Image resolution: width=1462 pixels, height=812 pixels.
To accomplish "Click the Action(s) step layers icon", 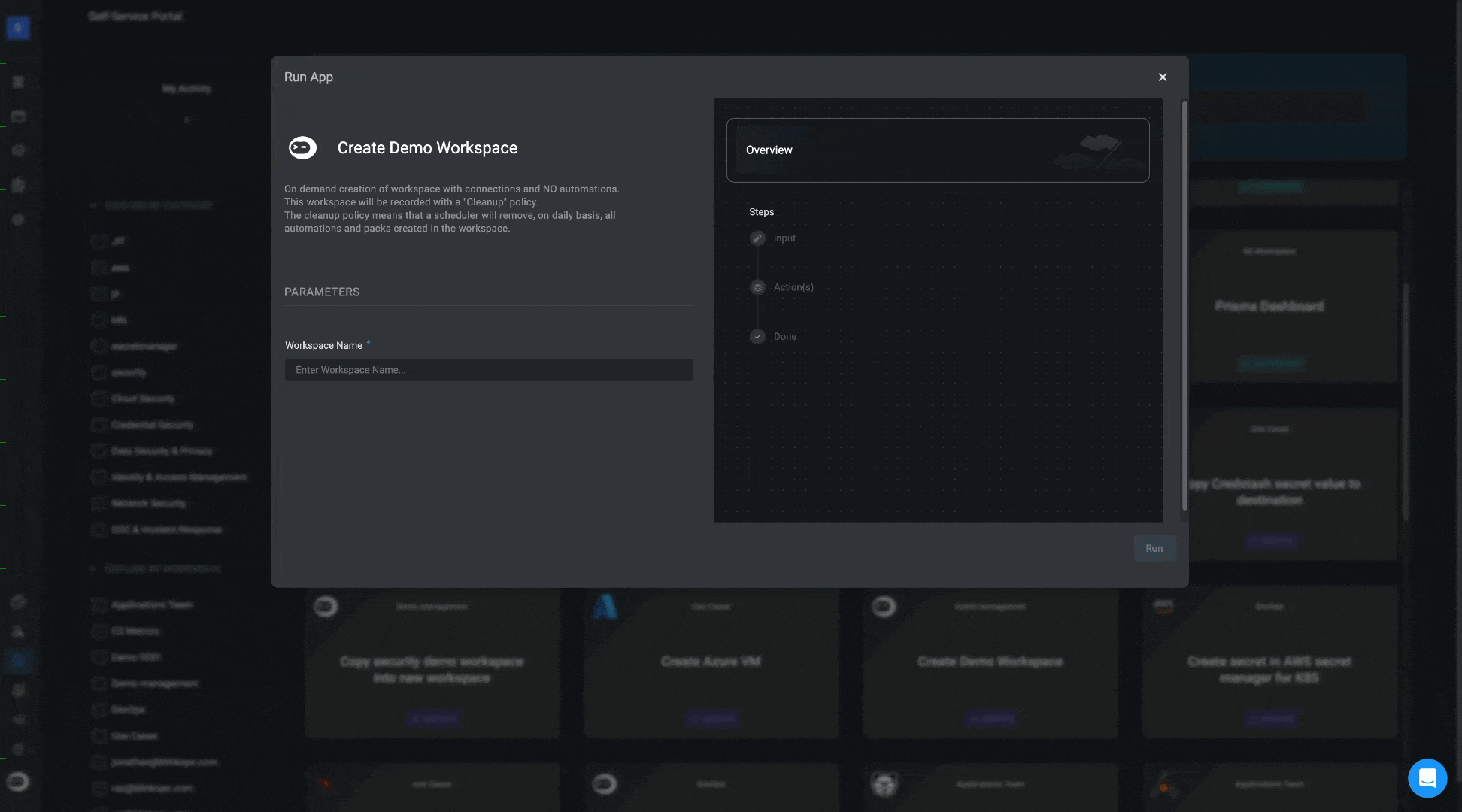I will [x=757, y=287].
